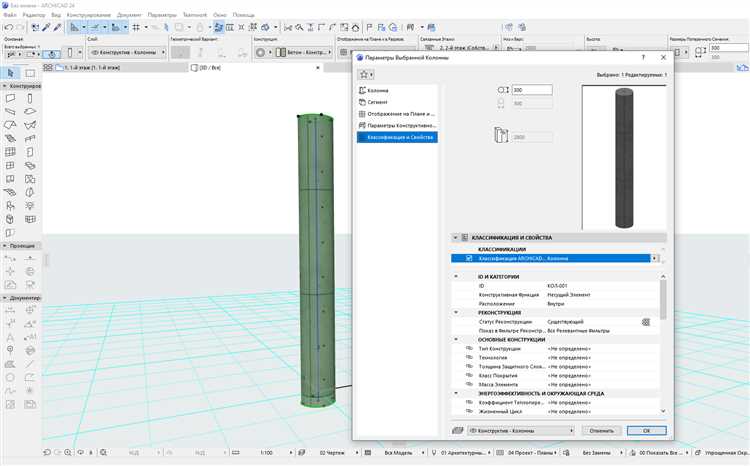Open Параметры Конструктивно settings page
This screenshot has height=466, width=750.
[x=397, y=125]
